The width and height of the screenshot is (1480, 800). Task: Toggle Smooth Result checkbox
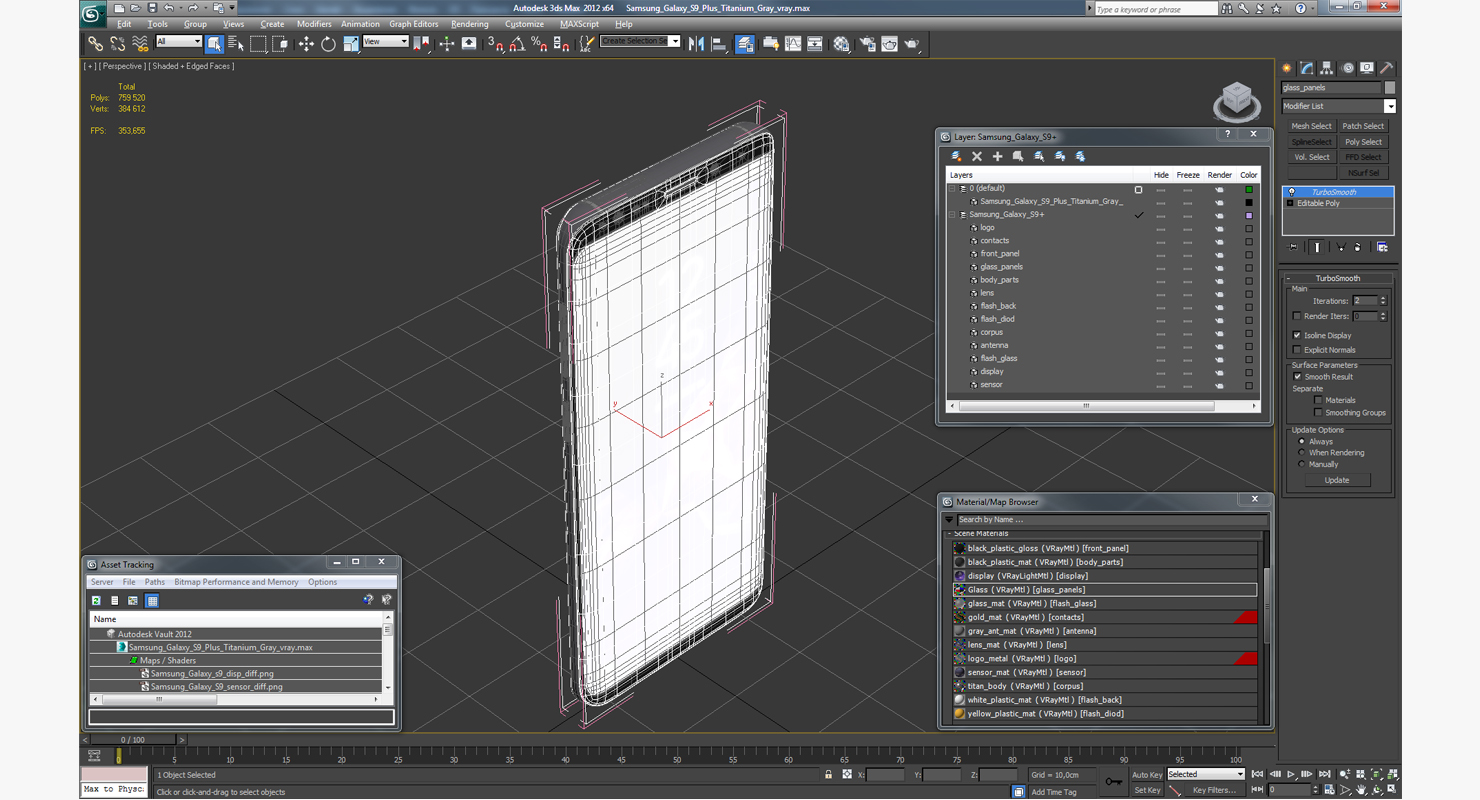[x=1298, y=377]
